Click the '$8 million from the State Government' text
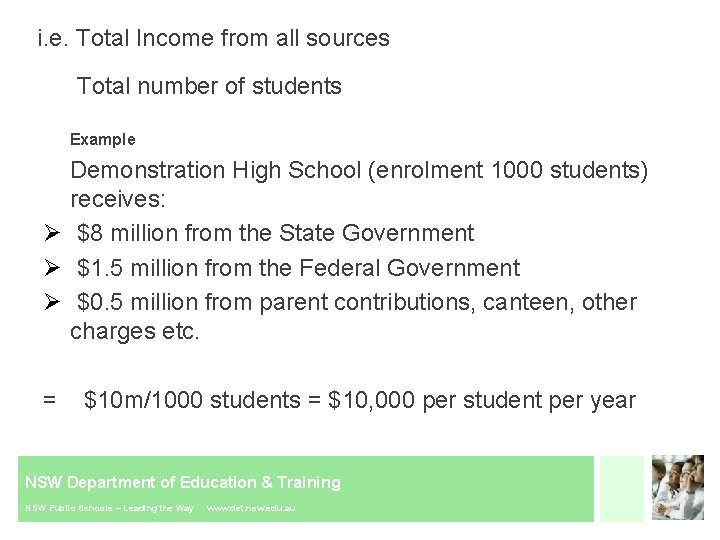This screenshot has height=540, width=720. click(276, 233)
